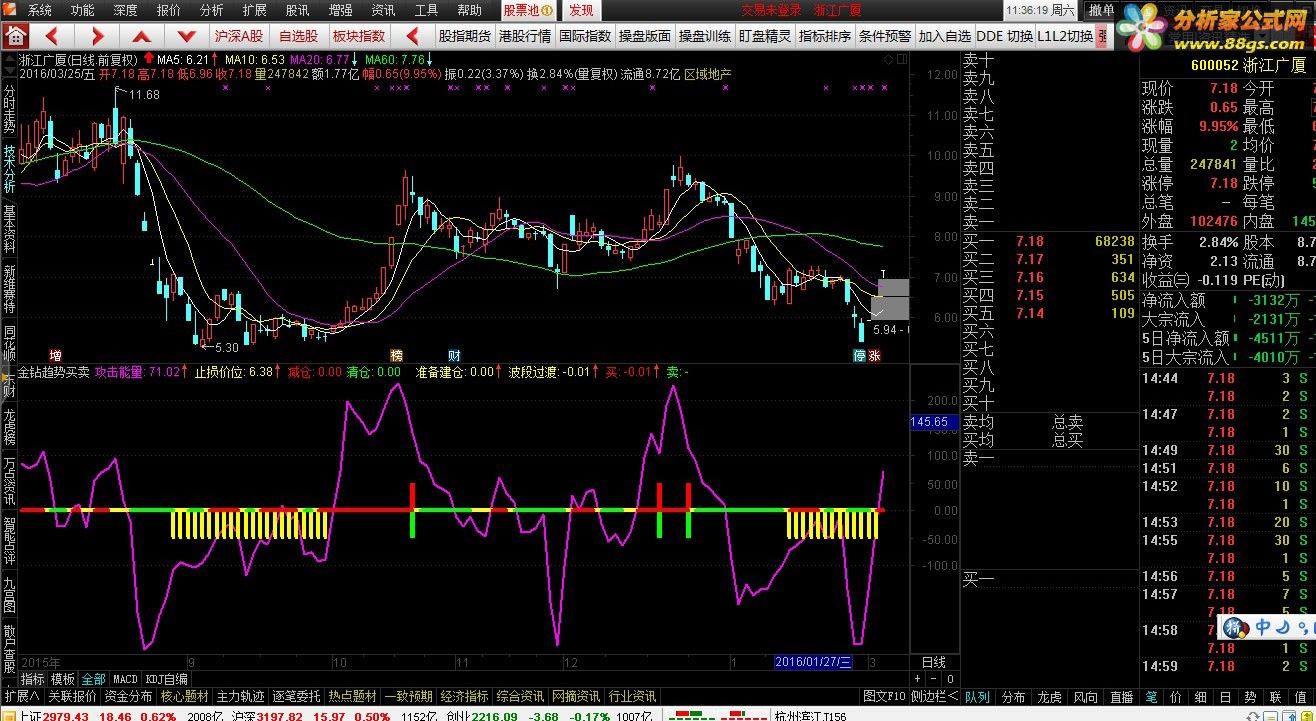This screenshot has width=1316, height=721.
Task: Open the 系统 menu
Action: pos(39,10)
